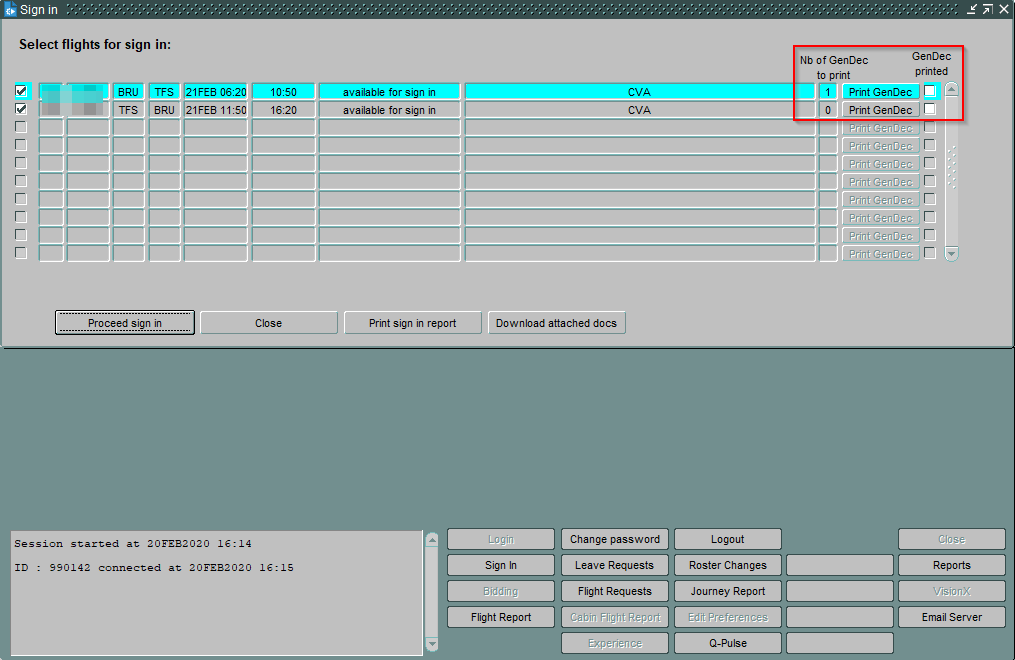The width and height of the screenshot is (1015, 660).
Task: Print GenDec for the first flight
Action: click(880, 92)
